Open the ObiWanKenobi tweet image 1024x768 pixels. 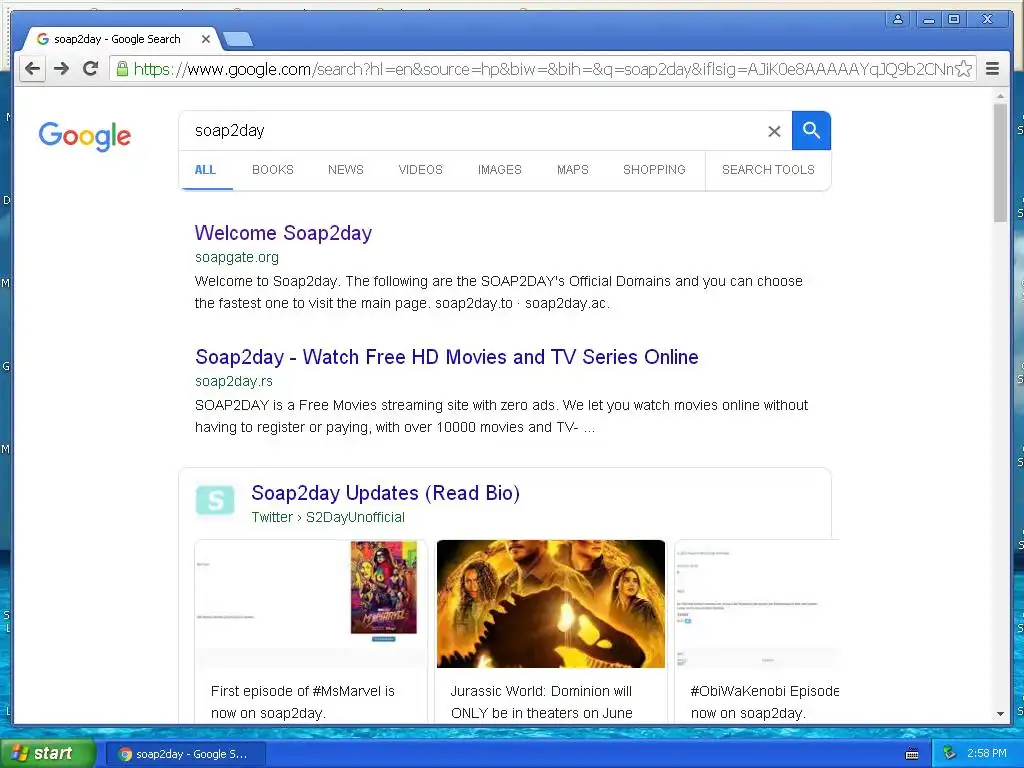pos(757,603)
